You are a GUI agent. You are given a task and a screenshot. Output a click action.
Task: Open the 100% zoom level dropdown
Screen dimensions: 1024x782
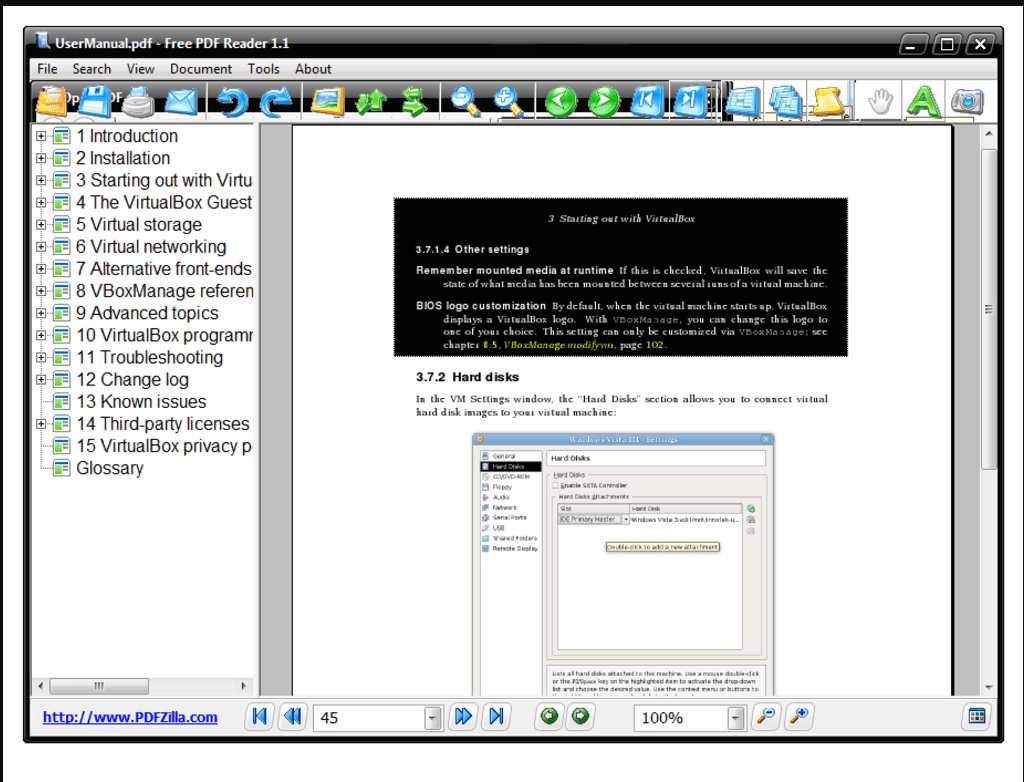[x=736, y=717]
